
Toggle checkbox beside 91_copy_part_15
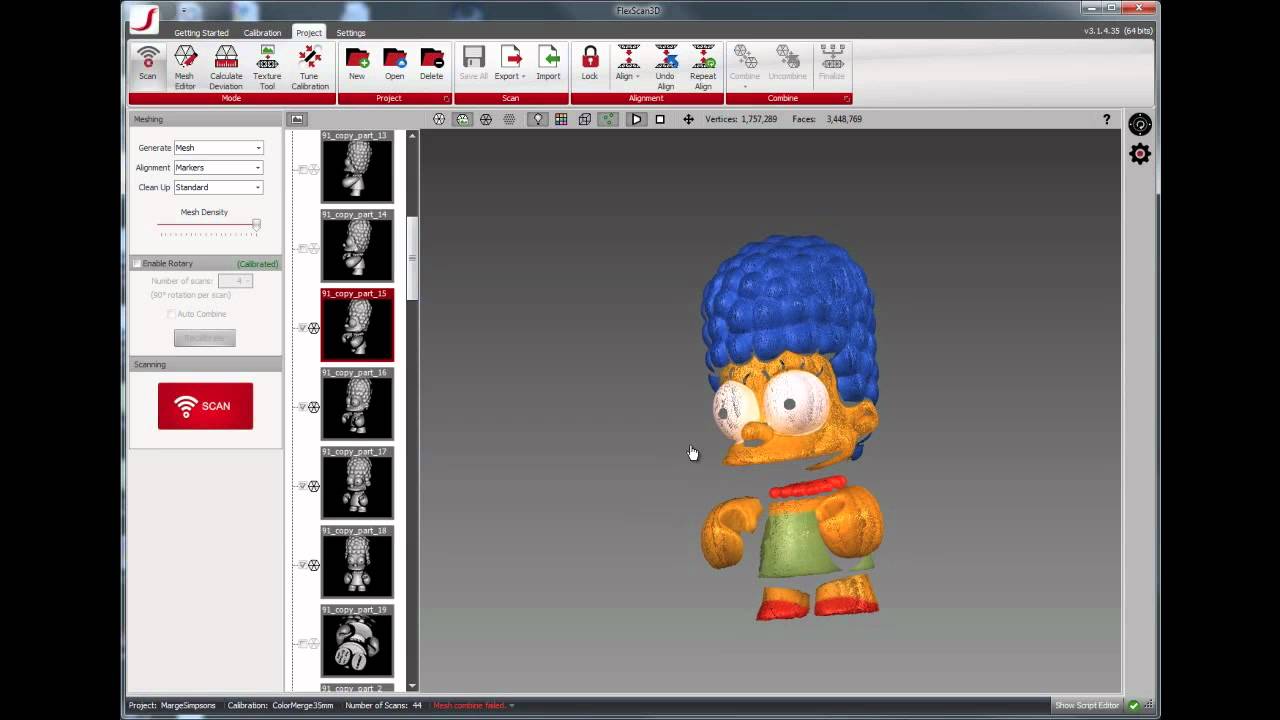301,328
